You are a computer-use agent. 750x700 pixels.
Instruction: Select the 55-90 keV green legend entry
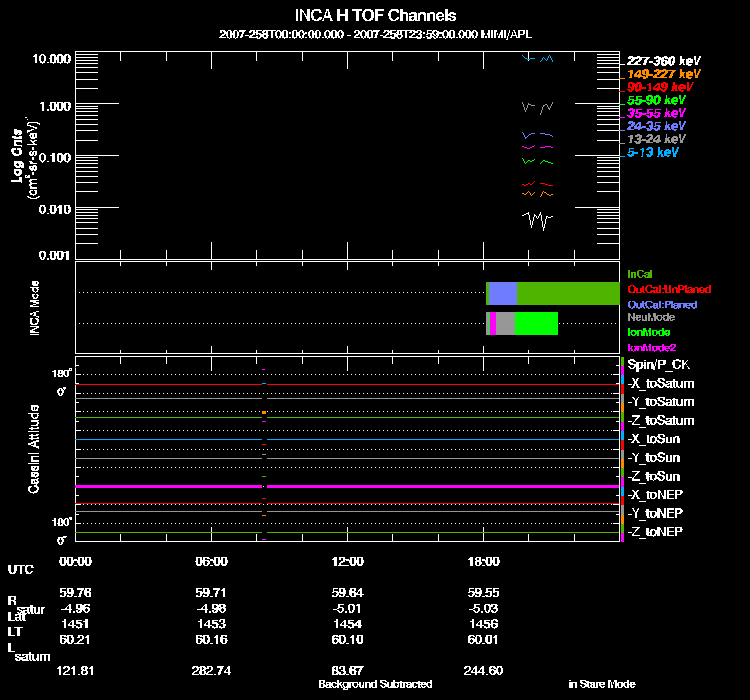pos(656,100)
